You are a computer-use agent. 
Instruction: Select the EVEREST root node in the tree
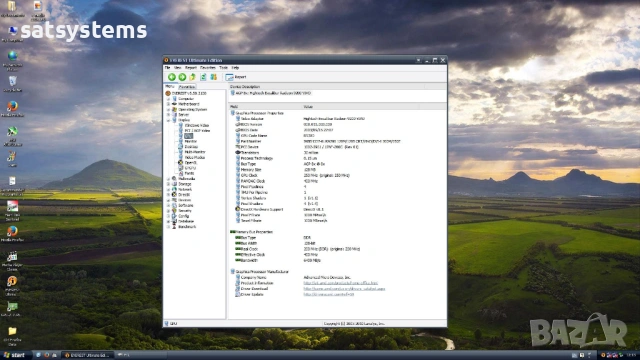coord(186,93)
